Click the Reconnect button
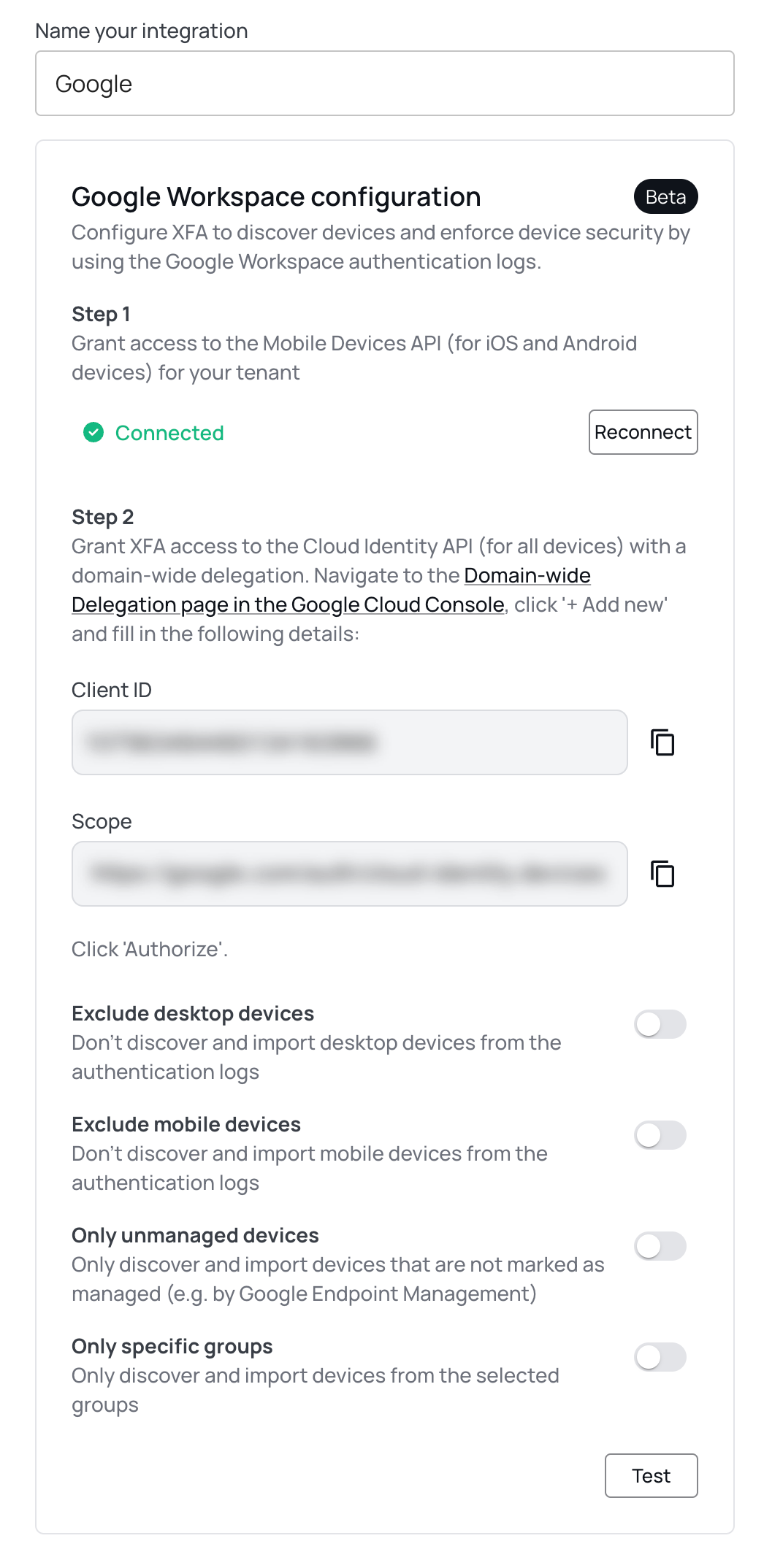 (x=643, y=432)
